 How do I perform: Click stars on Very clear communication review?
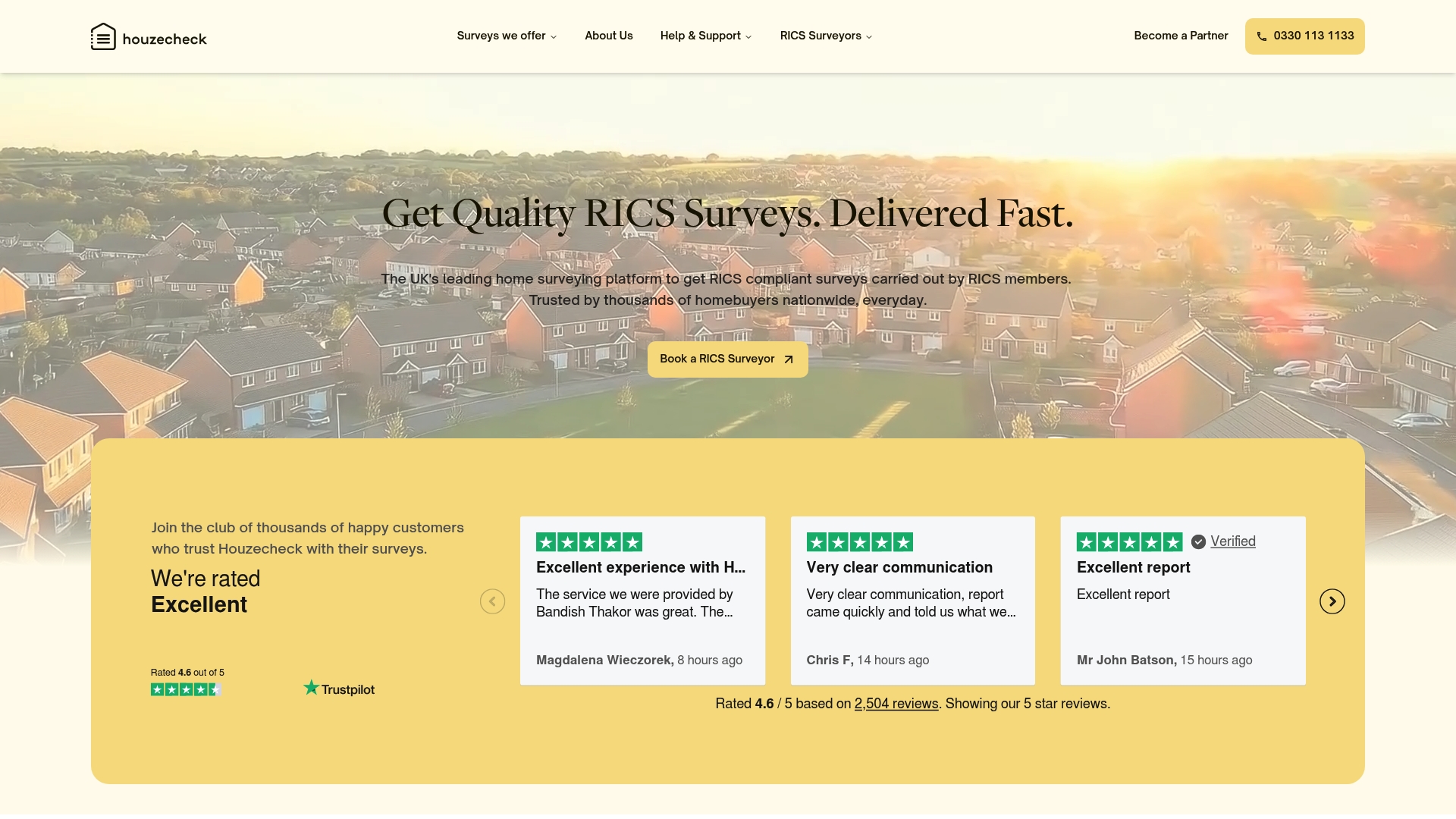tap(859, 542)
